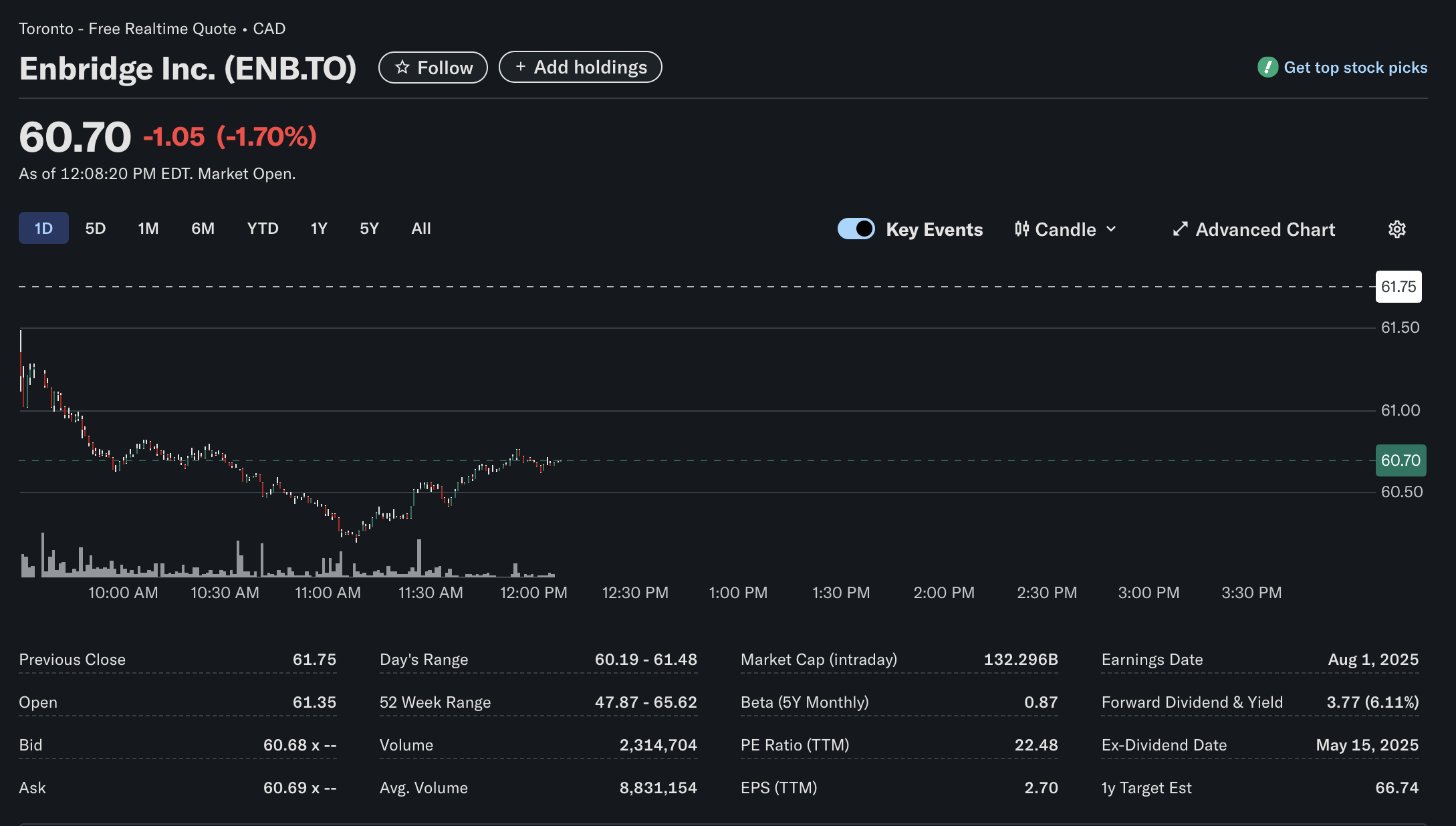The width and height of the screenshot is (1456, 826).
Task: Select the 1D time range tab
Action: coord(43,229)
